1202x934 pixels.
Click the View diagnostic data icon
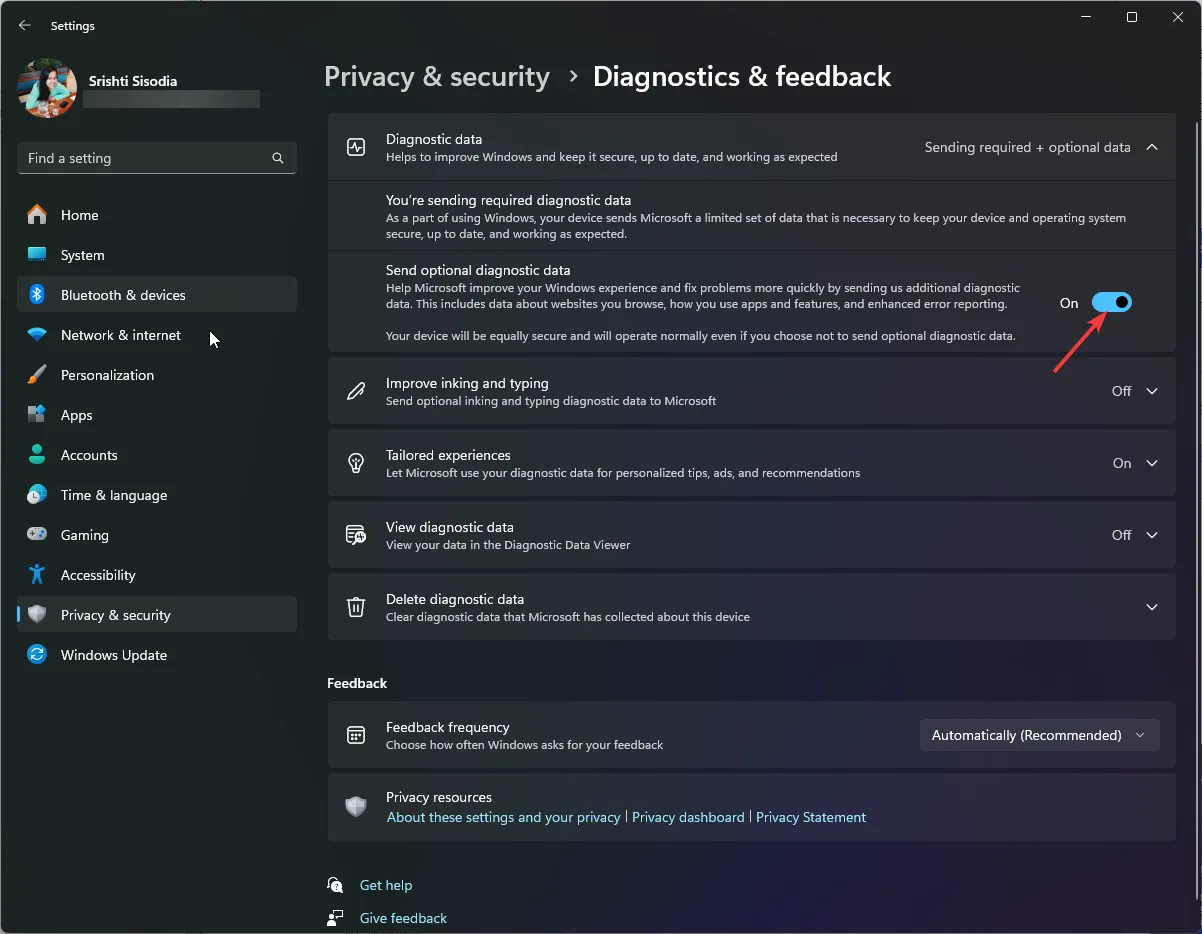356,535
